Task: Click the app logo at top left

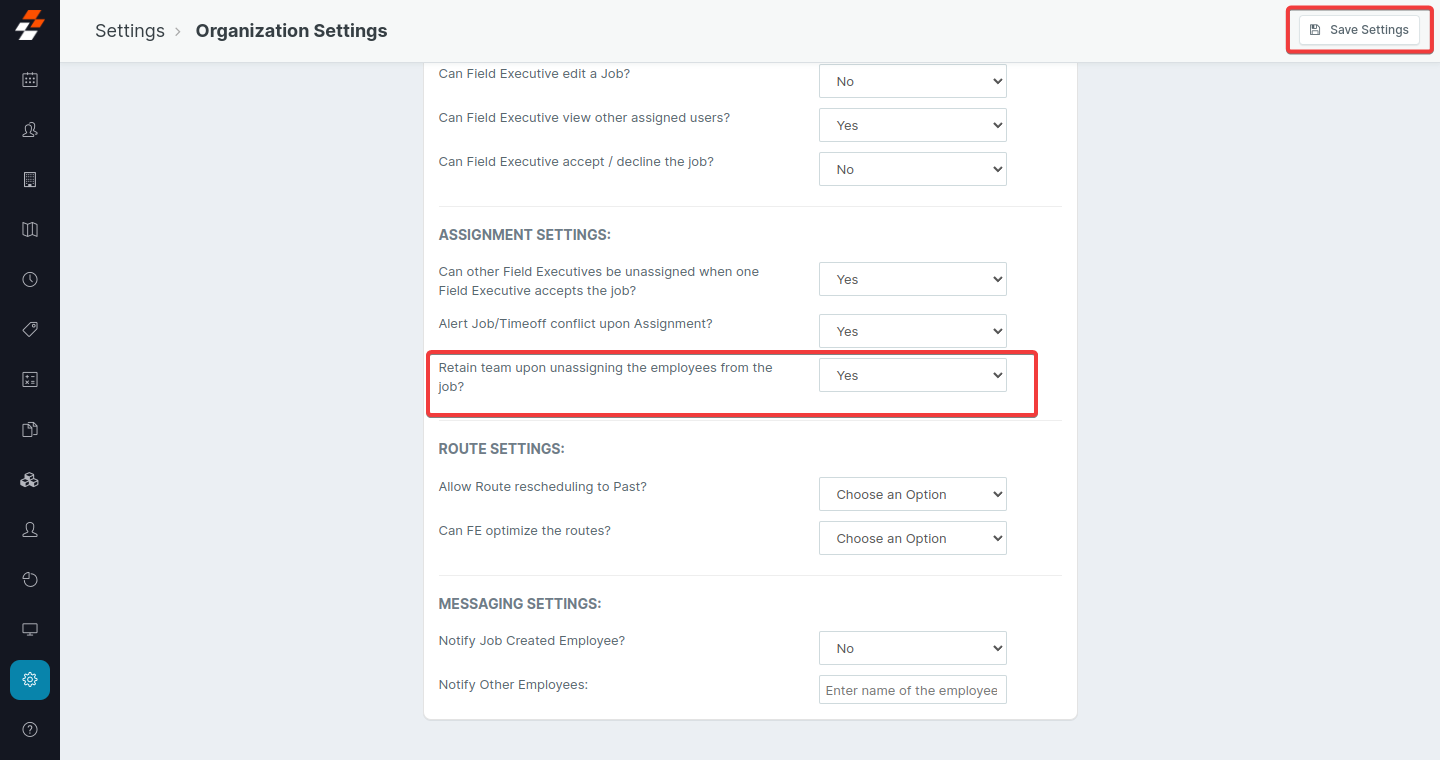Action: coord(30,26)
